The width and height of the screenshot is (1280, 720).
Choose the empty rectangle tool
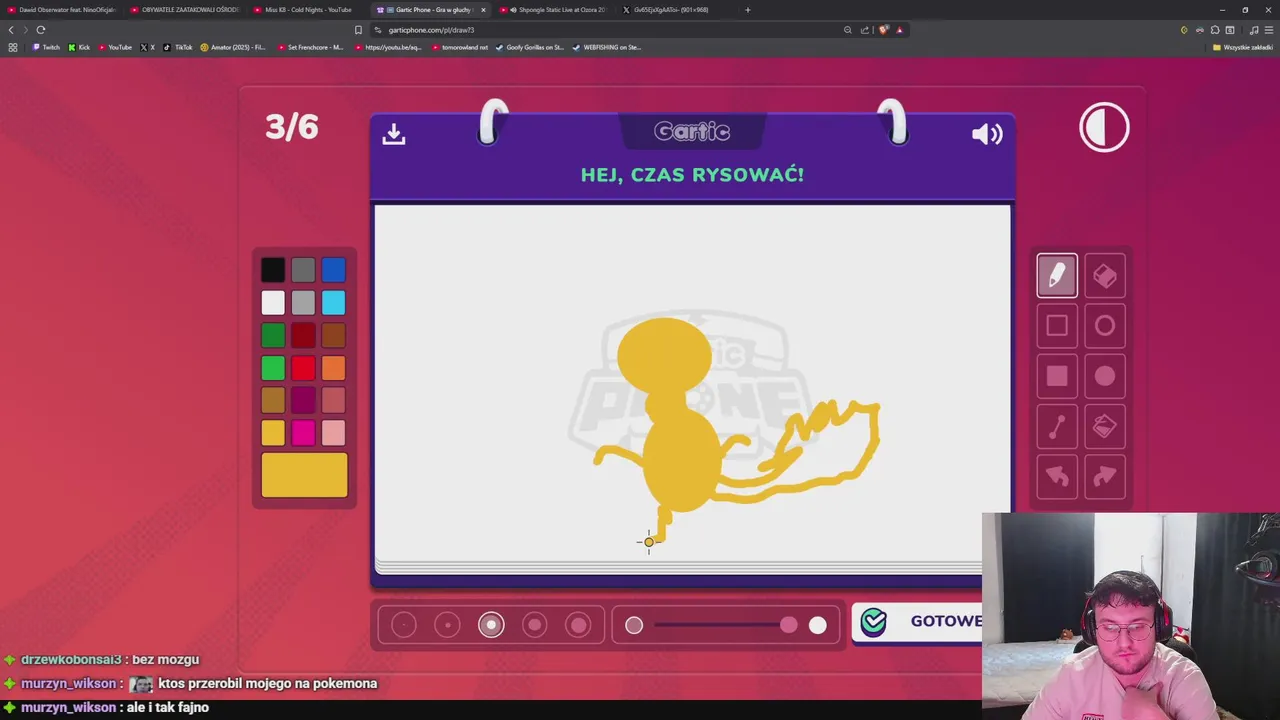coord(1057,326)
